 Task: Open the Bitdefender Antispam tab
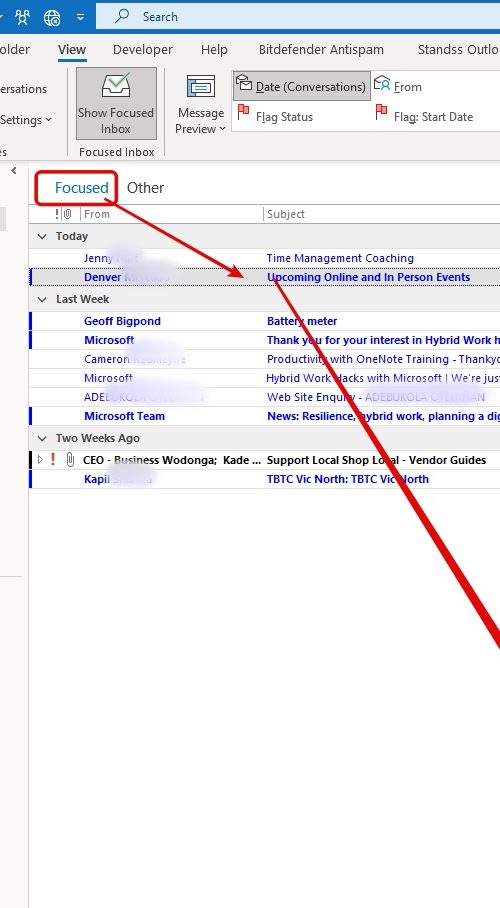(321, 50)
